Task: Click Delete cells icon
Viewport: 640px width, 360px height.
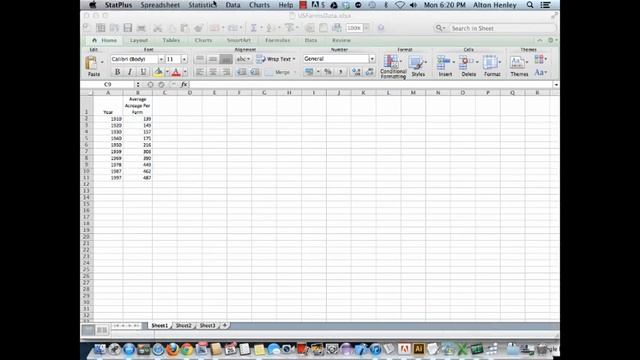Action: coord(468,66)
